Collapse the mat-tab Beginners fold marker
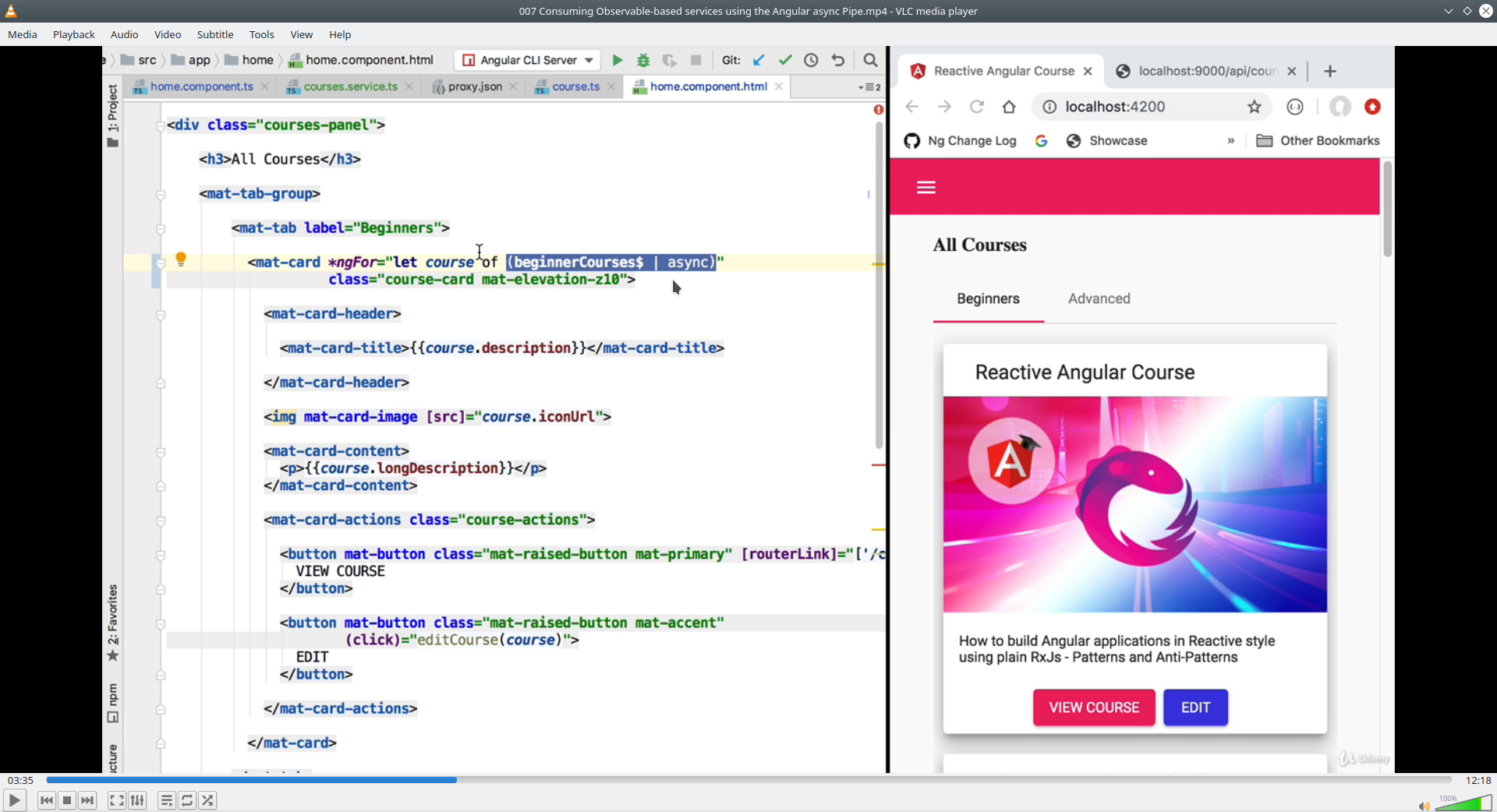The image size is (1497, 812). pyautogui.click(x=161, y=228)
